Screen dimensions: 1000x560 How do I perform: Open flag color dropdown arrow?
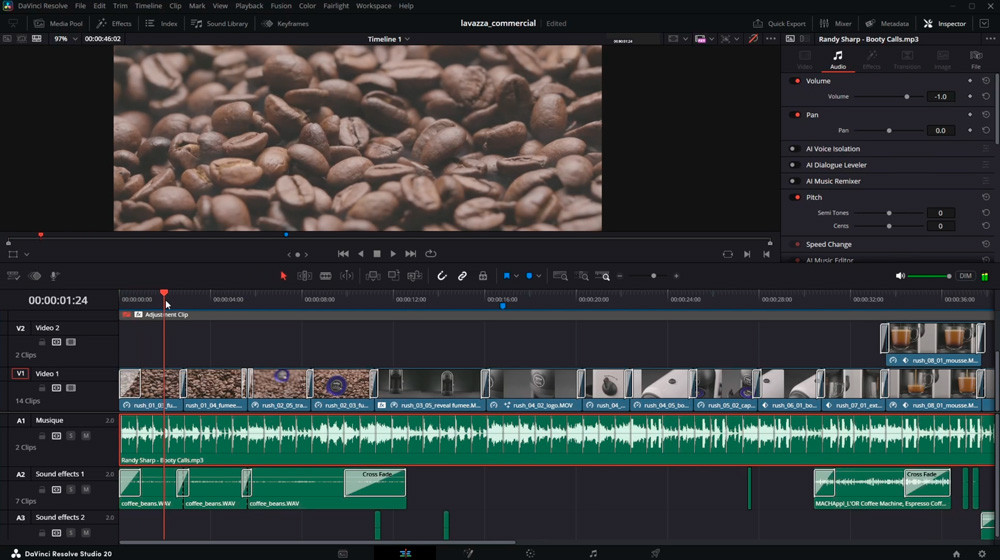tap(516, 276)
